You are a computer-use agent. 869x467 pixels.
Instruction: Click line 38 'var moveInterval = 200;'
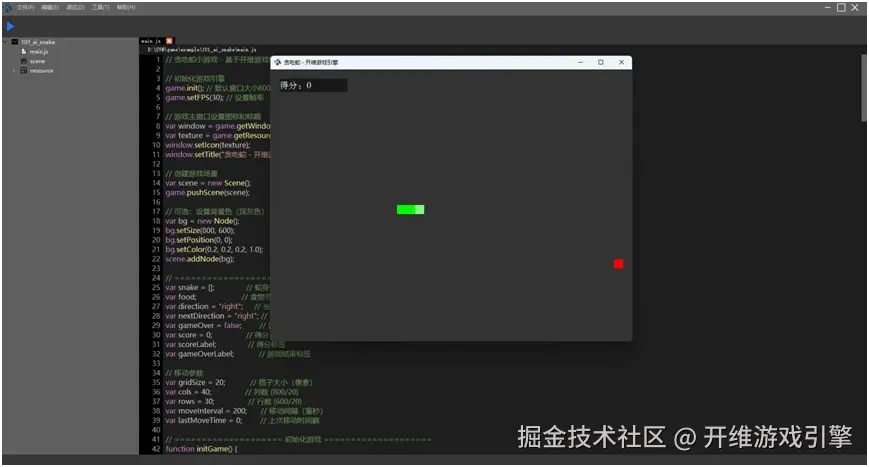pos(206,410)
